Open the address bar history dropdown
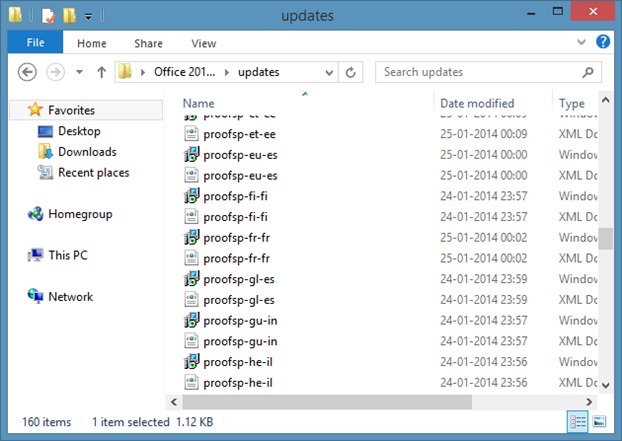 coord(329,73)
